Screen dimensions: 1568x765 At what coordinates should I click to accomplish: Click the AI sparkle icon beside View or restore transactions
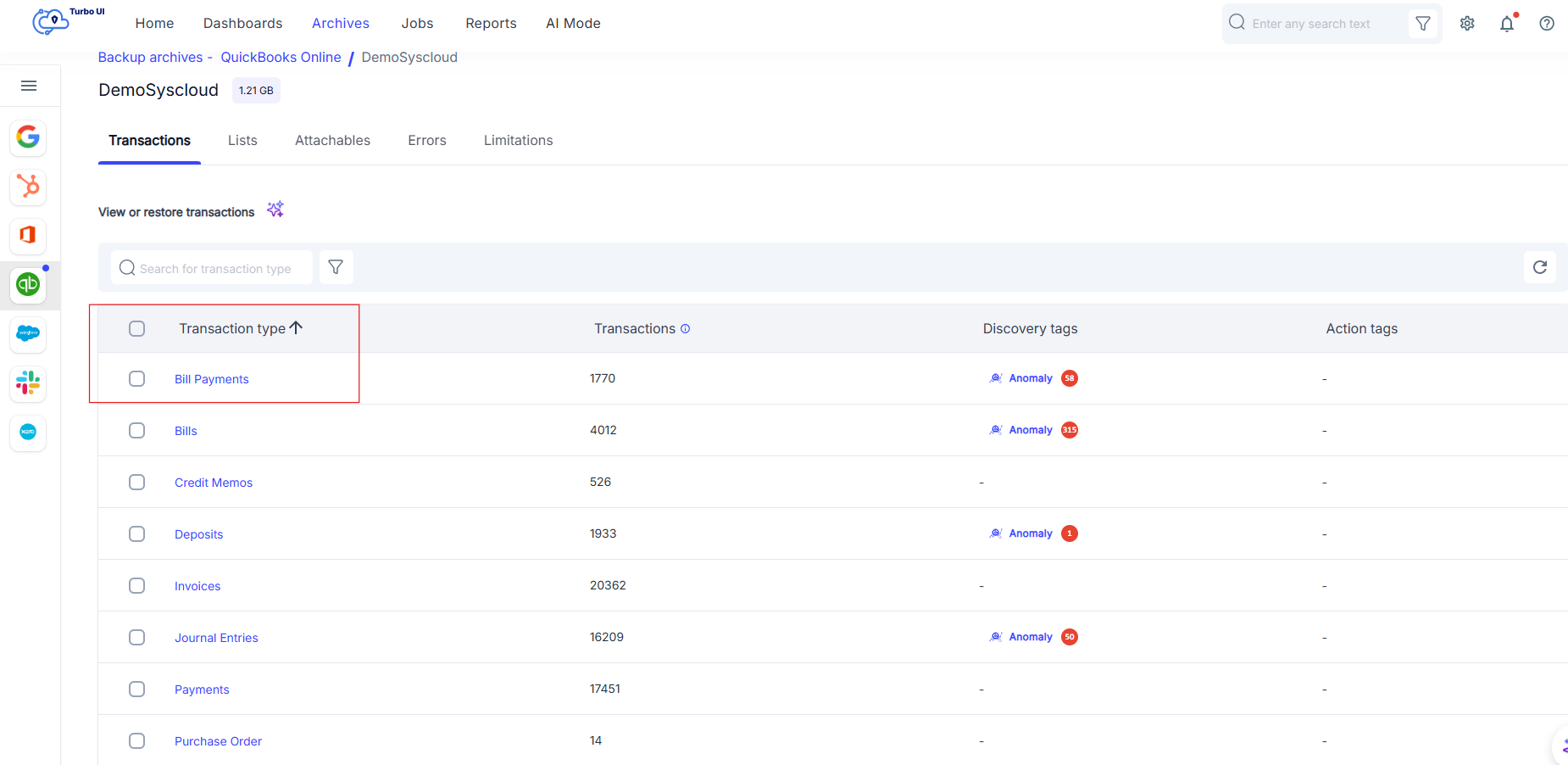click(275, 209)
